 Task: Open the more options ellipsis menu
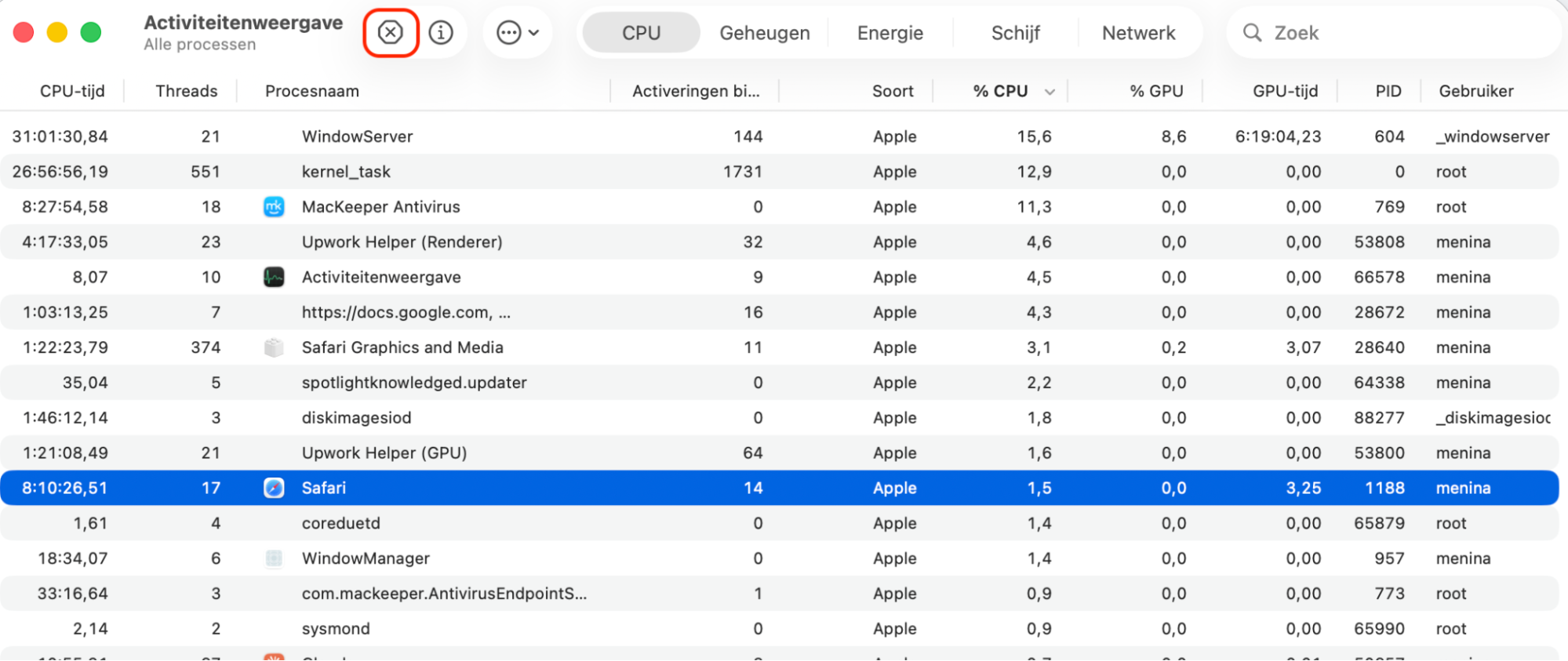pos(518,32)
